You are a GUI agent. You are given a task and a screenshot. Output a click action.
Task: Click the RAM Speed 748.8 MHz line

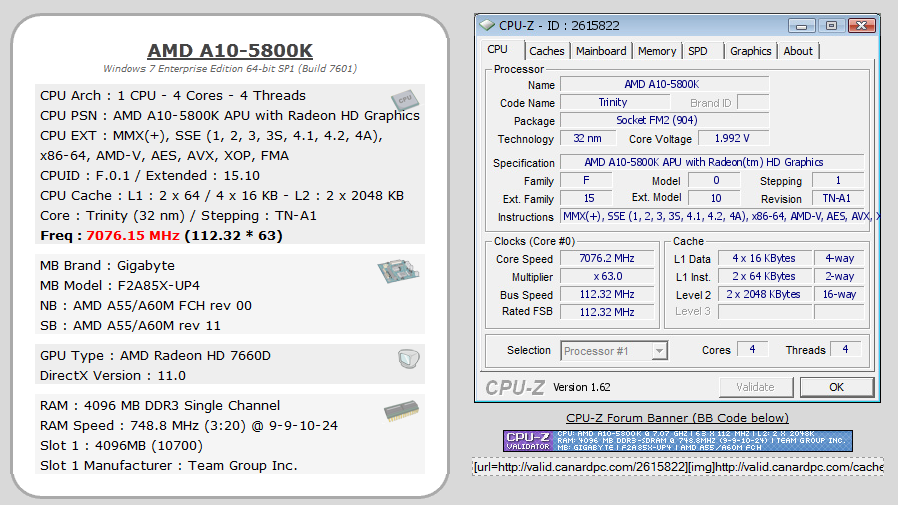[x=189, y=426]
